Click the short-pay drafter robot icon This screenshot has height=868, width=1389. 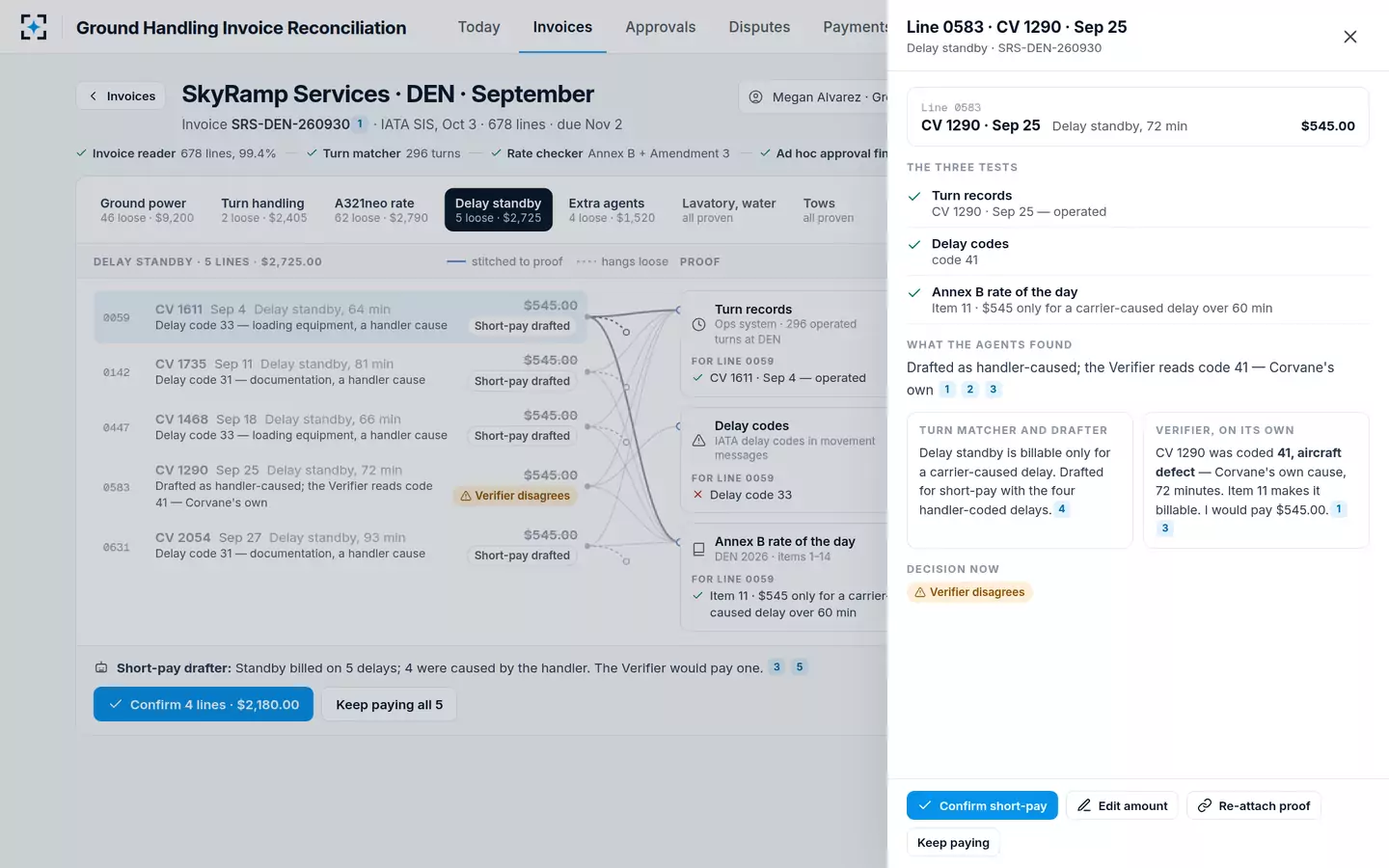coord(101,667)
